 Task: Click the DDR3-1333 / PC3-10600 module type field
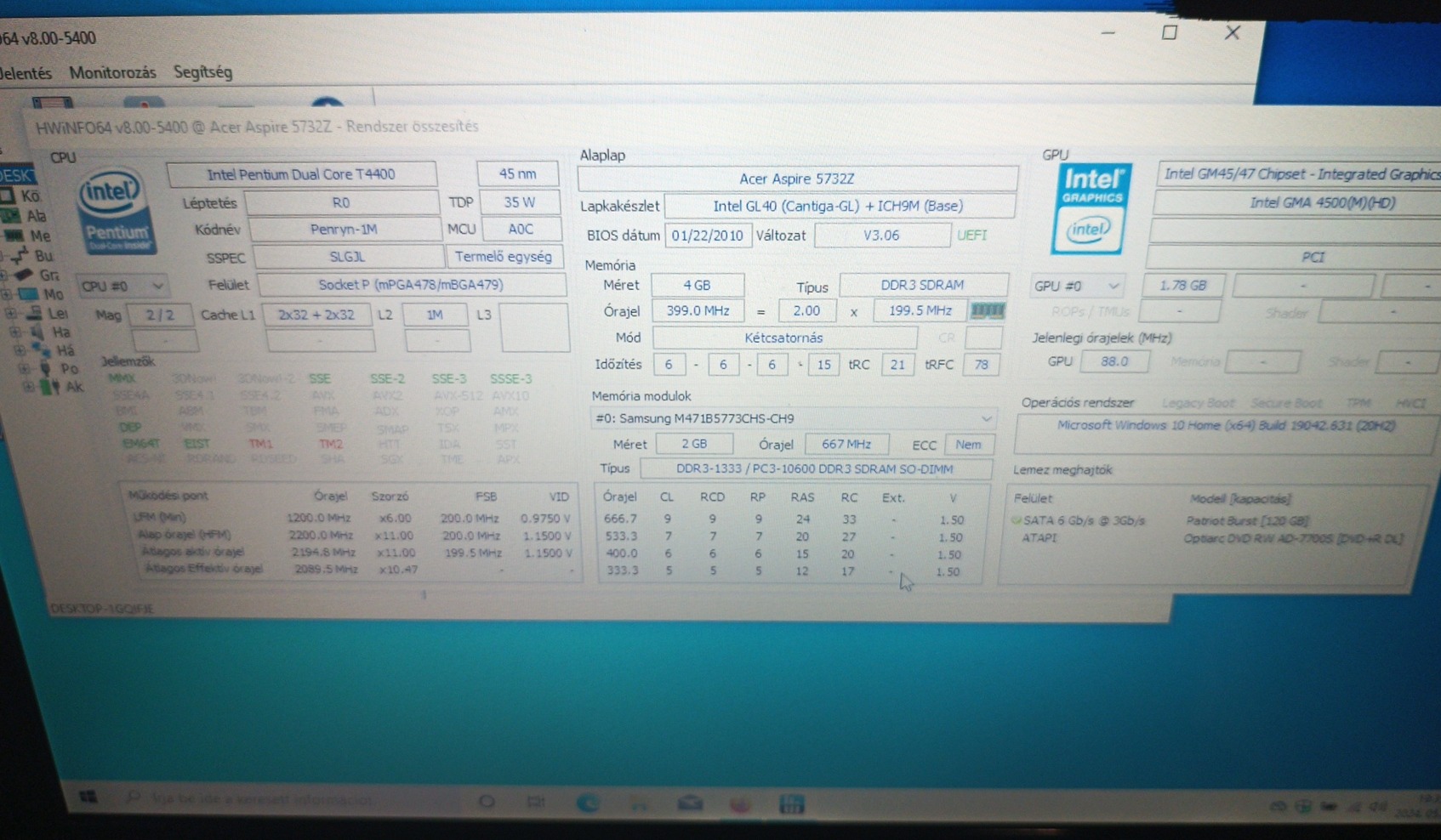pos(815,469)
